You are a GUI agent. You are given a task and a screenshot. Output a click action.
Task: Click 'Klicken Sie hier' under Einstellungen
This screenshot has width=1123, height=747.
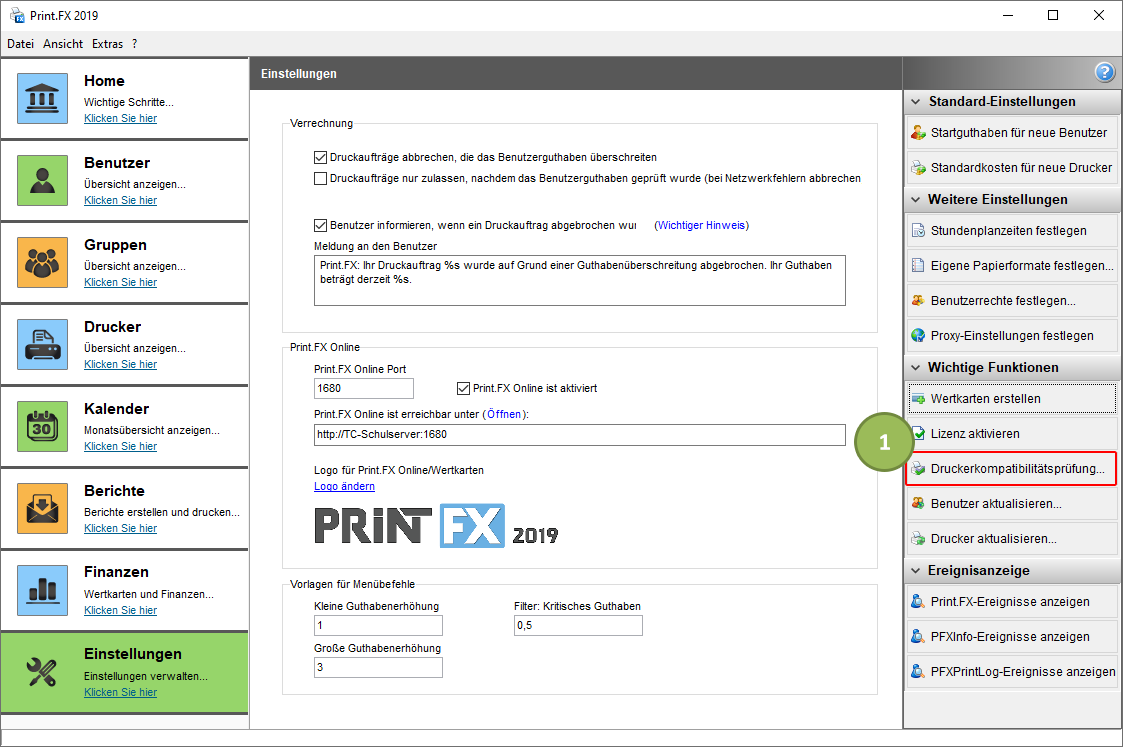pyautogui.click(x=120, y=692)
